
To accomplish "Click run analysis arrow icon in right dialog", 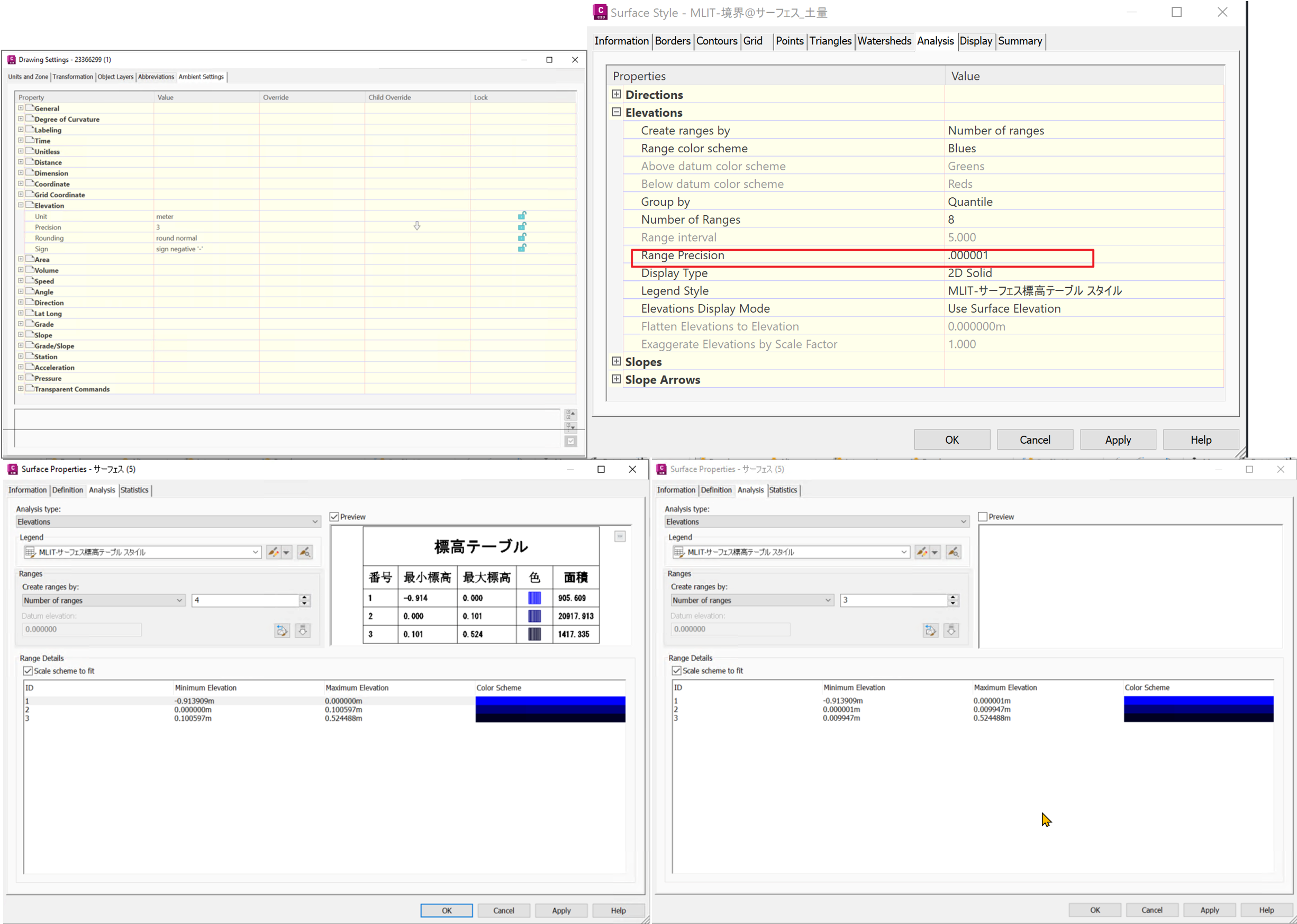I will point(951,630).
